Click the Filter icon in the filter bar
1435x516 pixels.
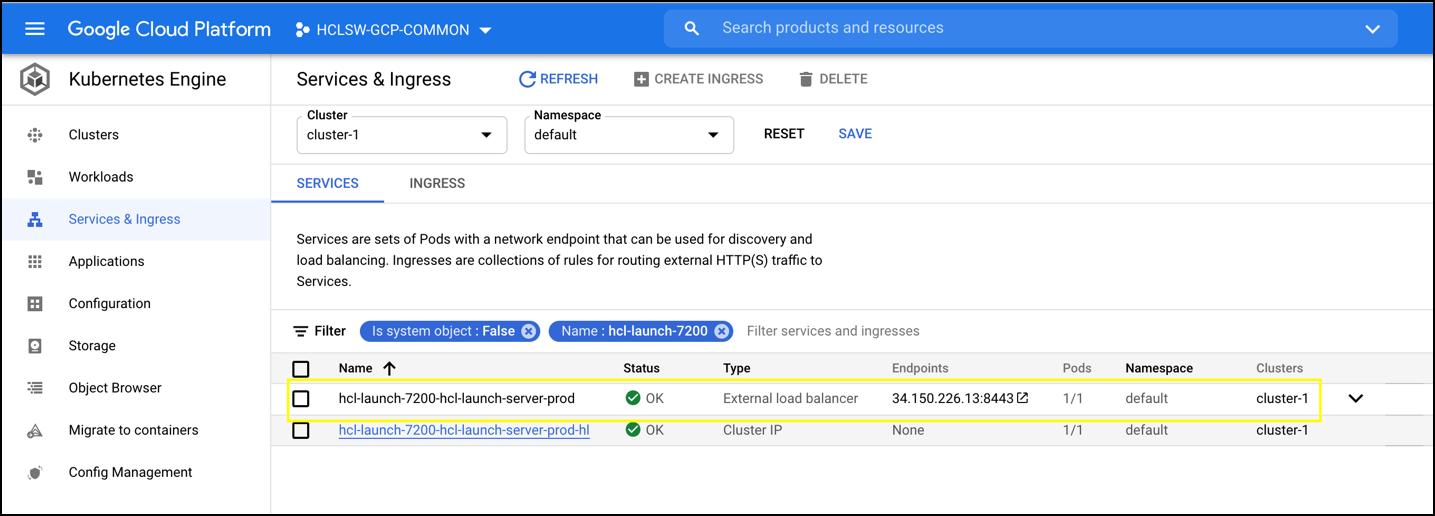pyautogui.click(x=300, y=331)
